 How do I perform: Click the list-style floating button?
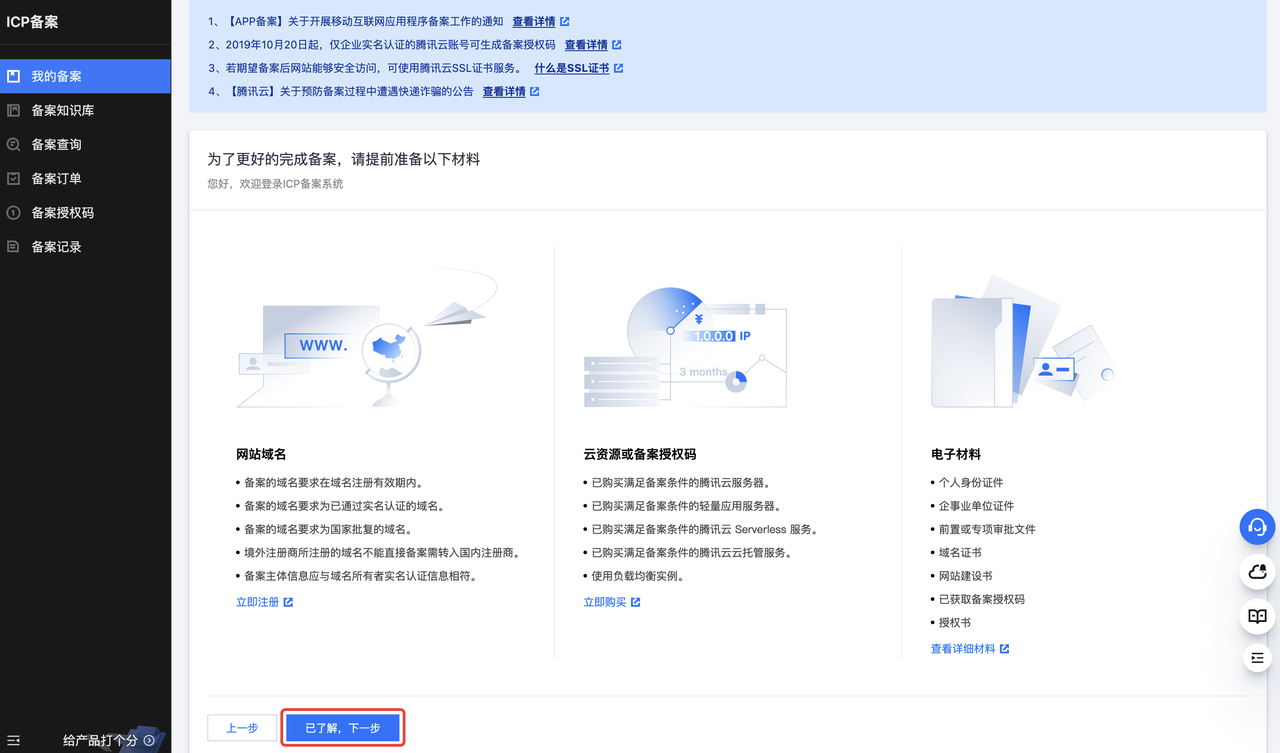(1258, 657)
